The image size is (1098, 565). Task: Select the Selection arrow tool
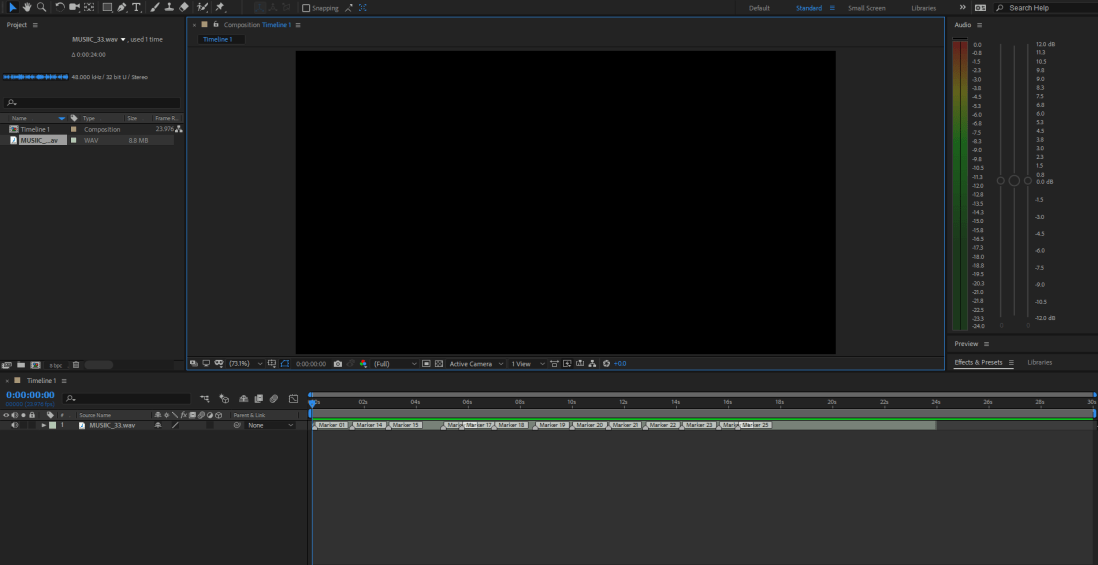tap(13, 7)
